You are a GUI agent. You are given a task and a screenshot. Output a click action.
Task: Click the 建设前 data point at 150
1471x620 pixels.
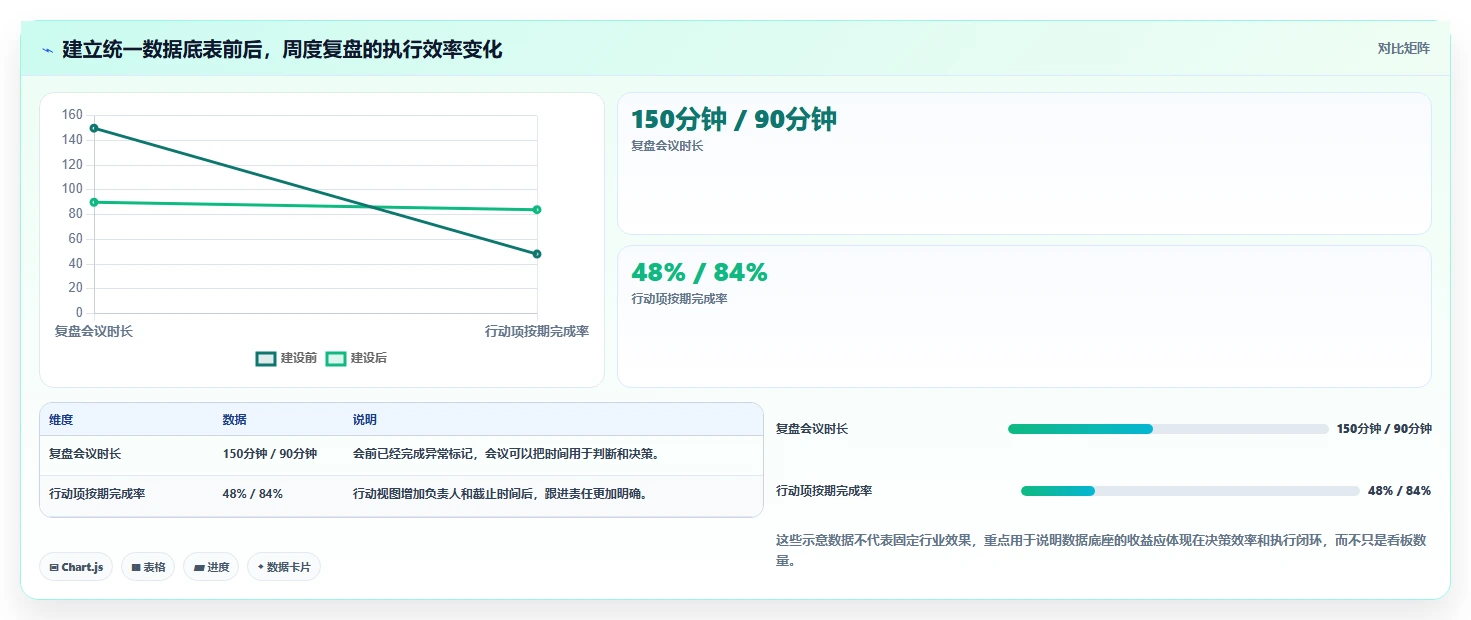pos(94,128)
